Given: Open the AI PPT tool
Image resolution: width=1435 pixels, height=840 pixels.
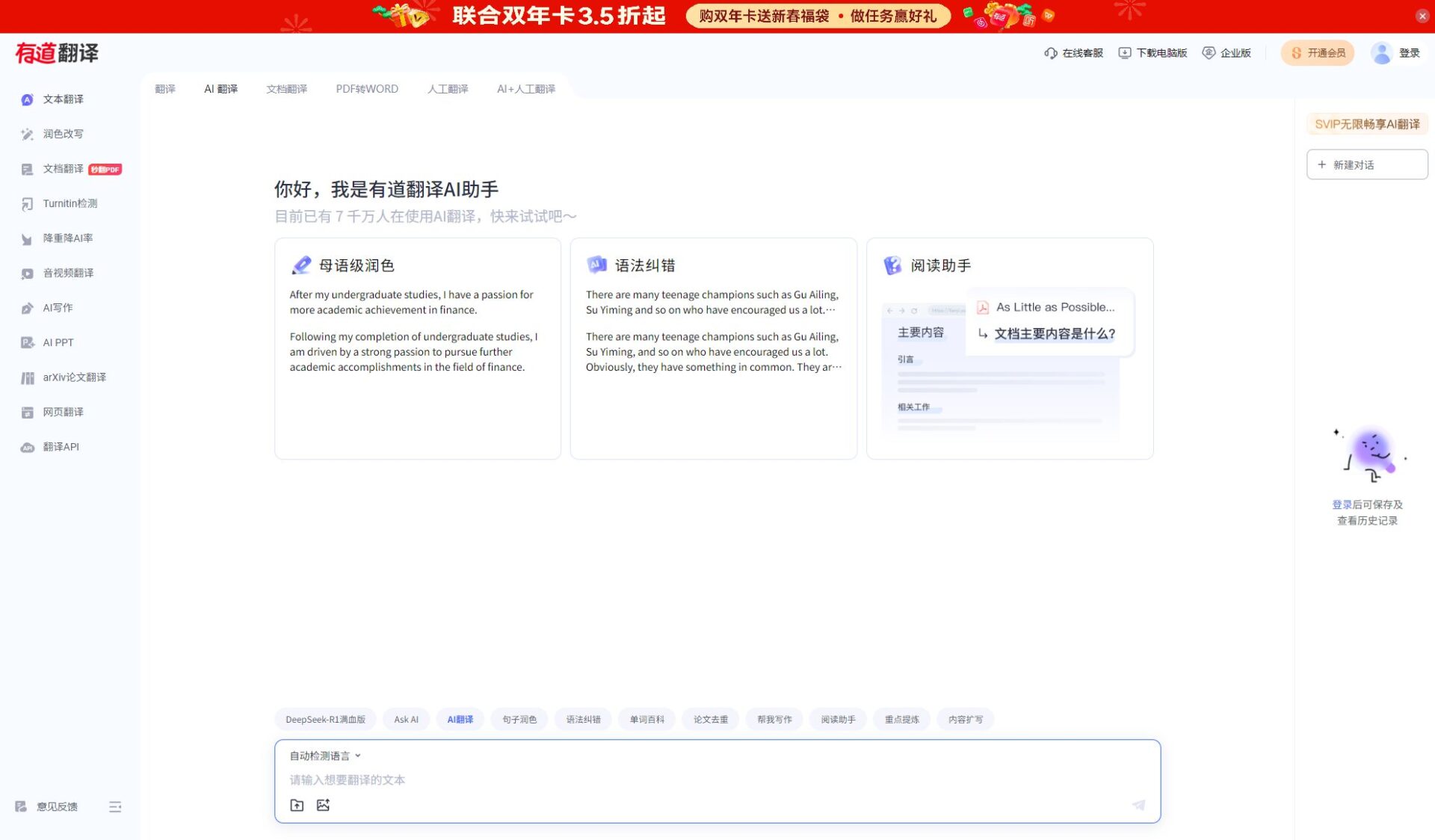Looking at the screenshot, I should 57,342.
